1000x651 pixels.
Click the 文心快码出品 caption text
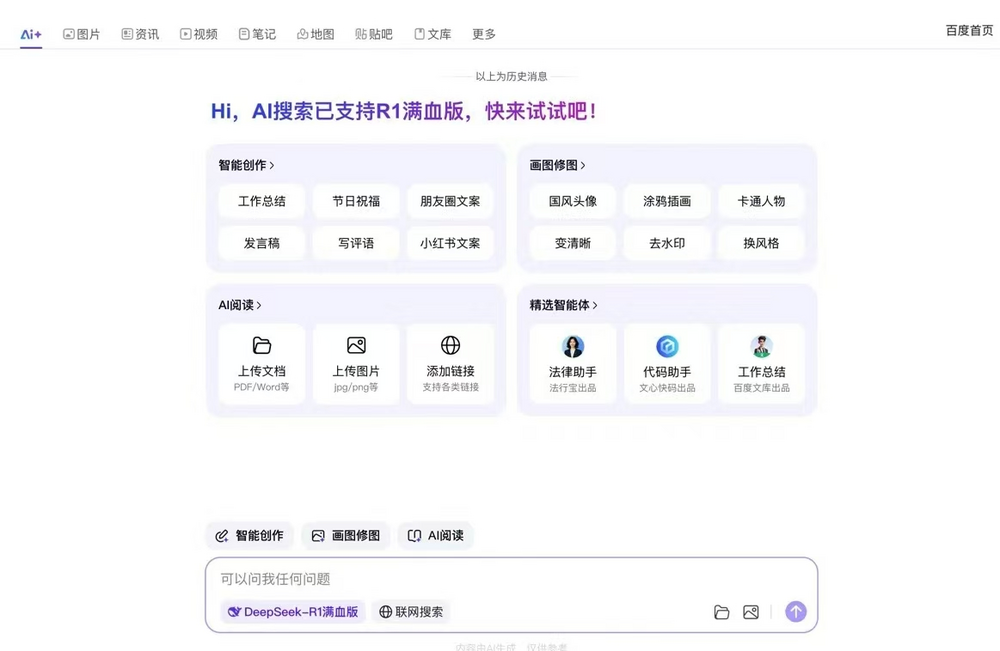(667, 388)
